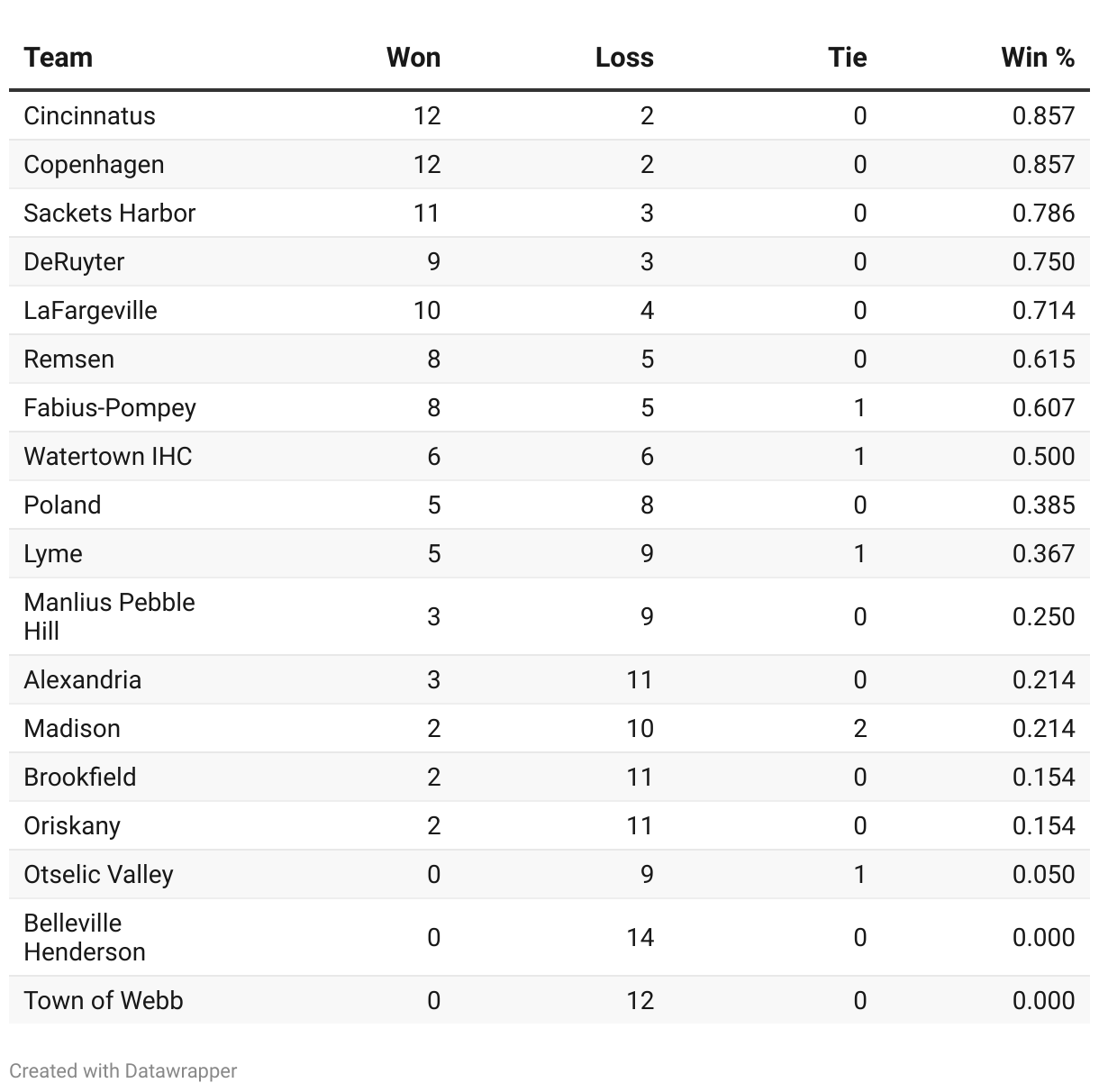Viewport: 1099px width, 1092px height.
Task: Click the Team column header
Action: [x=58, y=58]
